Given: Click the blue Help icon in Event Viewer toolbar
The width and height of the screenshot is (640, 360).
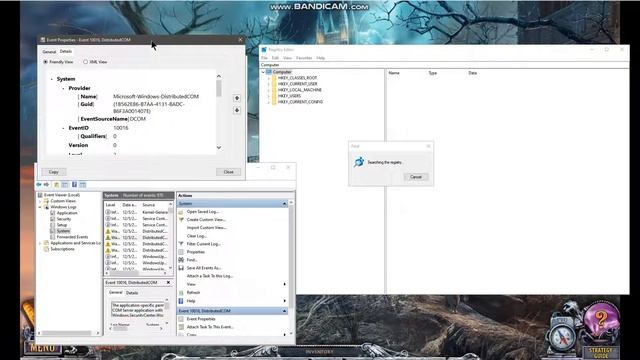Looking at the screenshot, I should 74,184.
